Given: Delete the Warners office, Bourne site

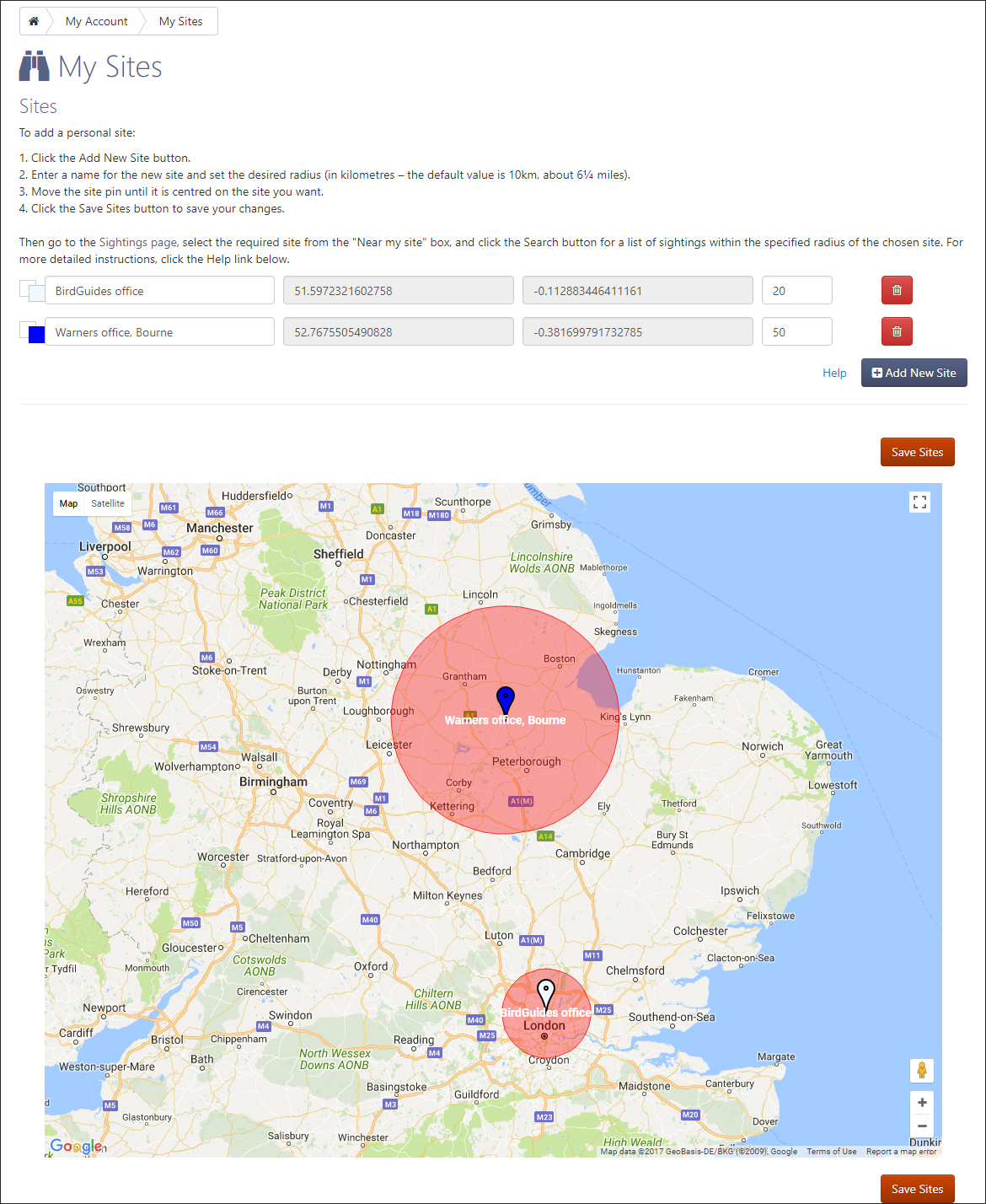Looking at the screenshot, I should click(897, 331).
